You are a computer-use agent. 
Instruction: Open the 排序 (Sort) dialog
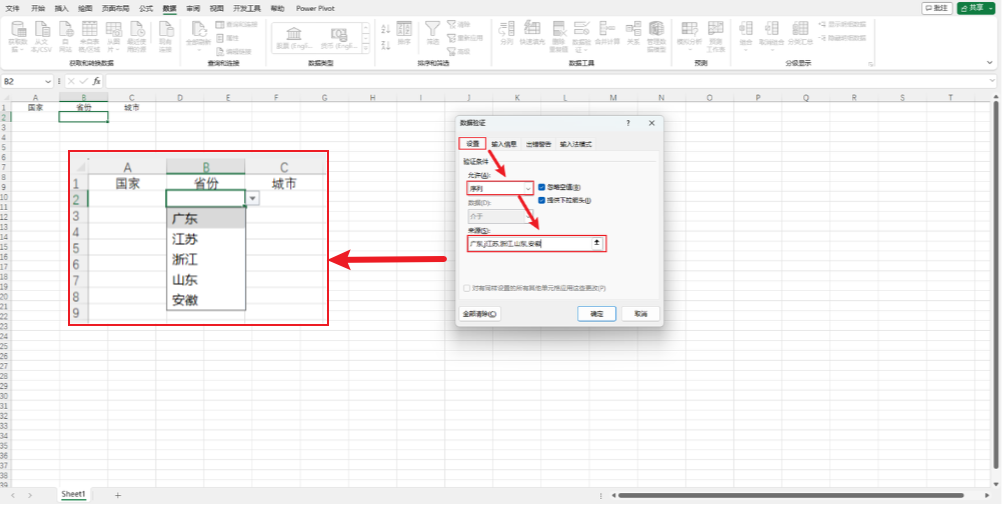(x=404, y=33)
